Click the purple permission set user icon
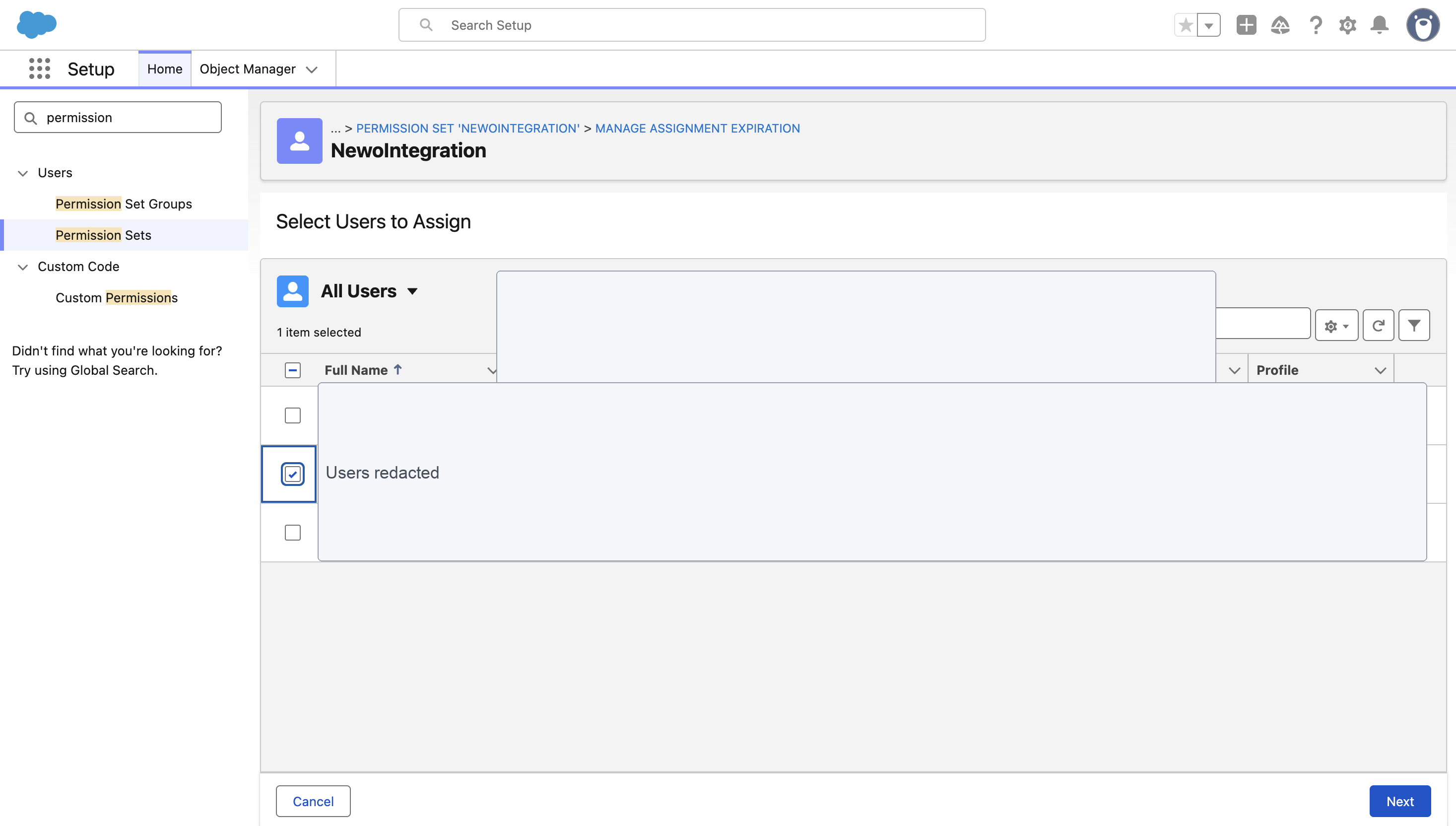Image resolution: width=1456 pixels, height=826 pixels. [x=299, y=140]
